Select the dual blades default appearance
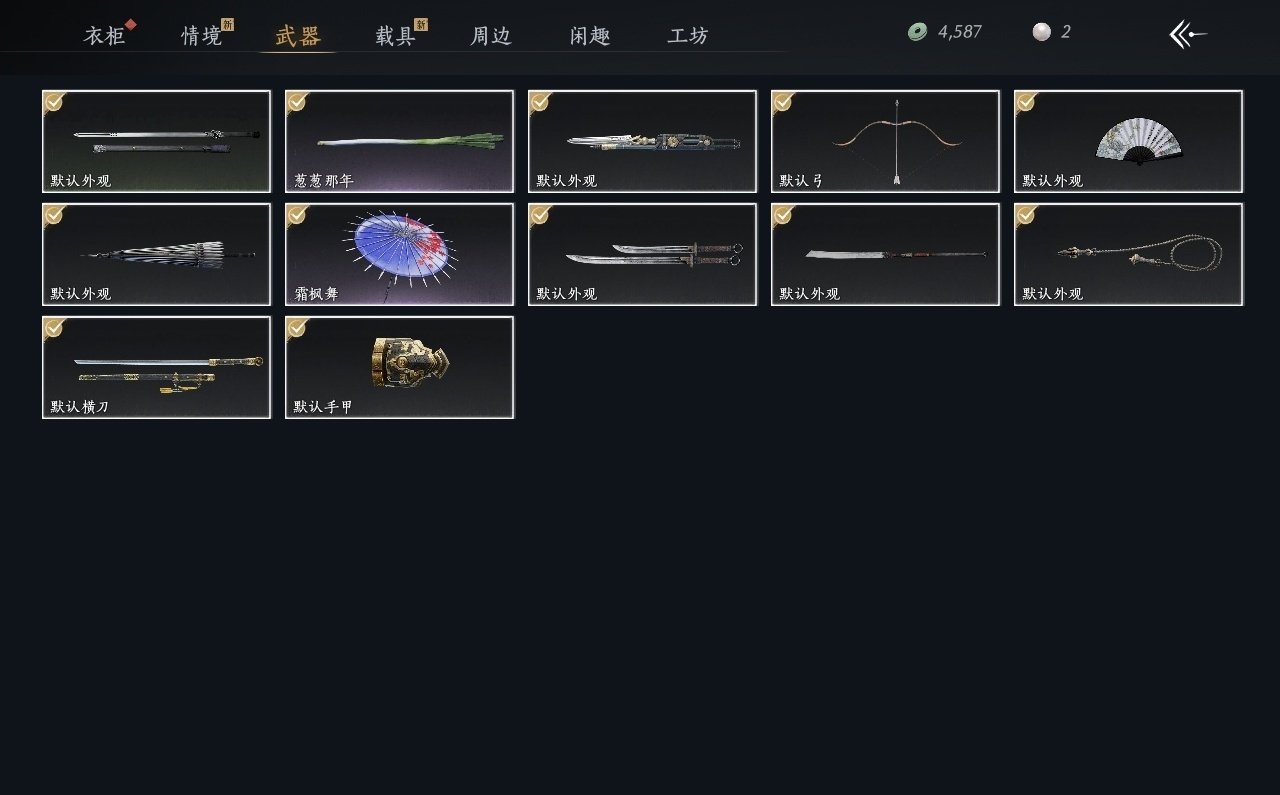Screen dimensions: 1280x795 point(642,254)
